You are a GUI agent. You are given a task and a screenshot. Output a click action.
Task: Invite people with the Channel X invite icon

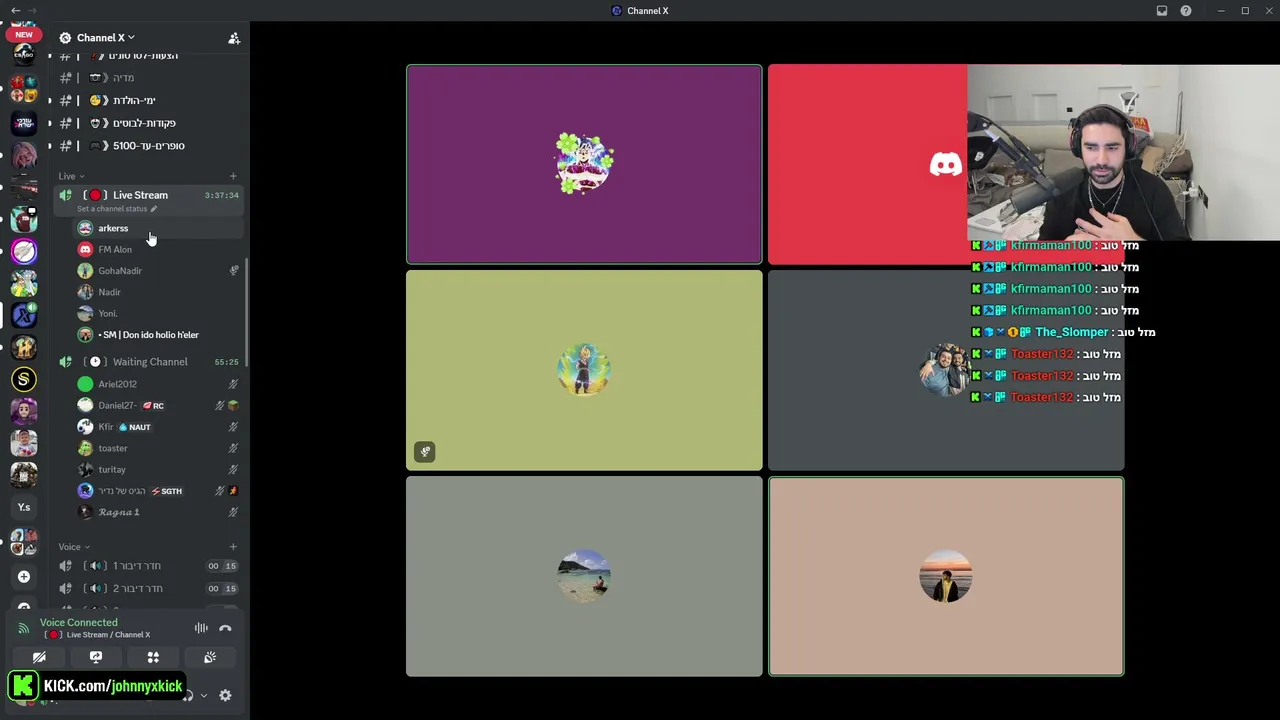click(234, 38)
